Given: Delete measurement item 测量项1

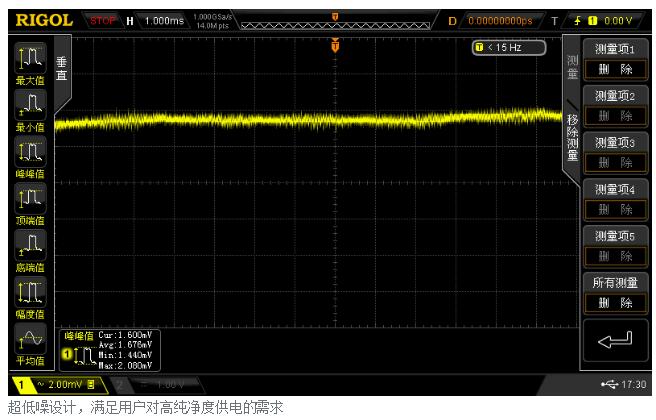Looking at the screenshot, I should (614, 69).
